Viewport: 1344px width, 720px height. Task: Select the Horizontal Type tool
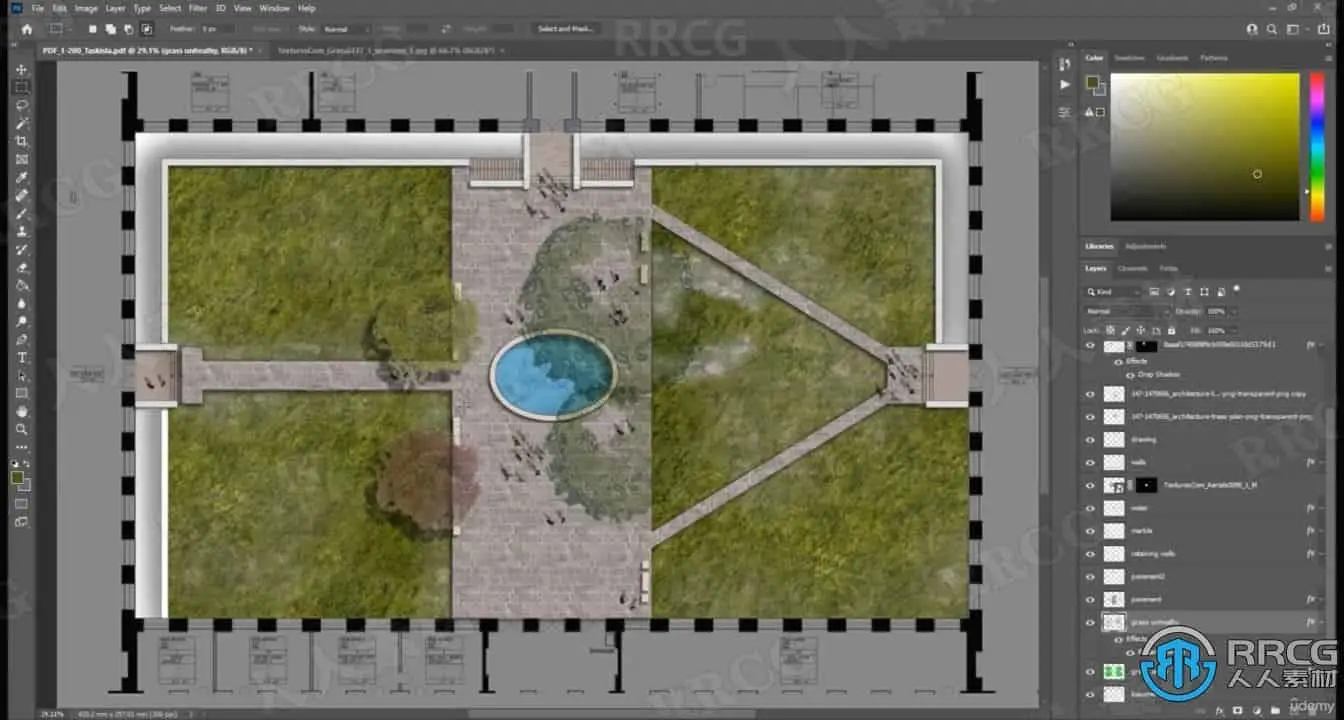[x=22, y=358]
